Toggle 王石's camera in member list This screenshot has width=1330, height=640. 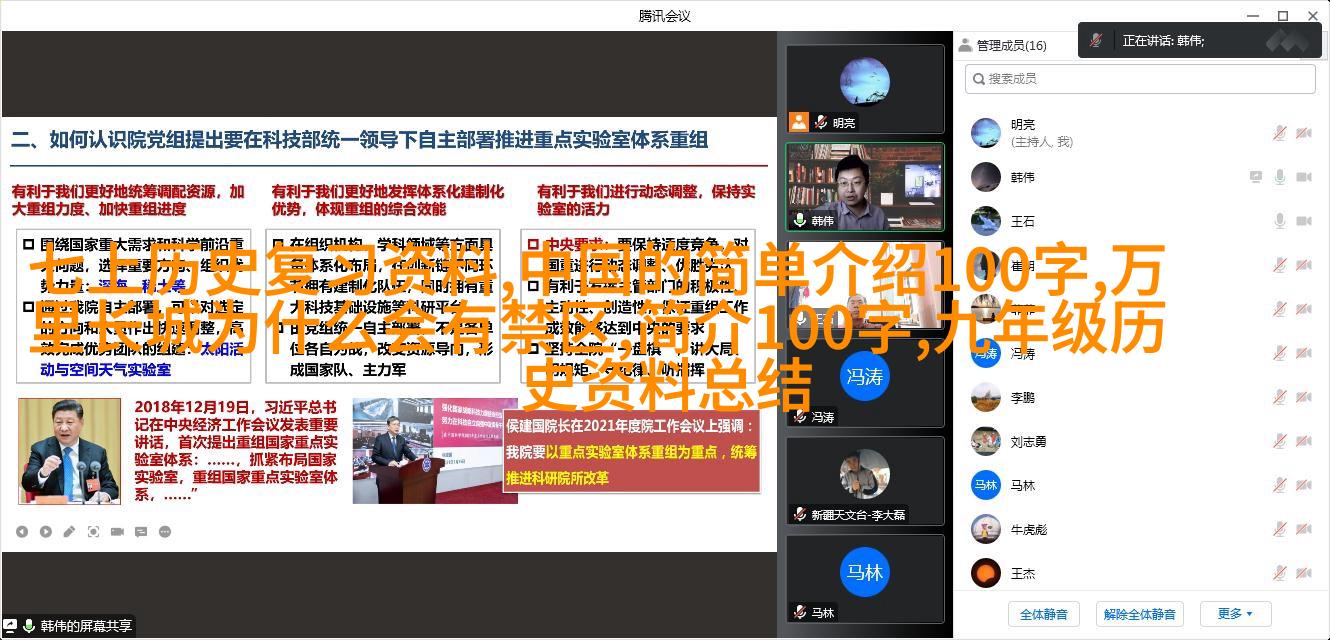tap(1304, 221)
